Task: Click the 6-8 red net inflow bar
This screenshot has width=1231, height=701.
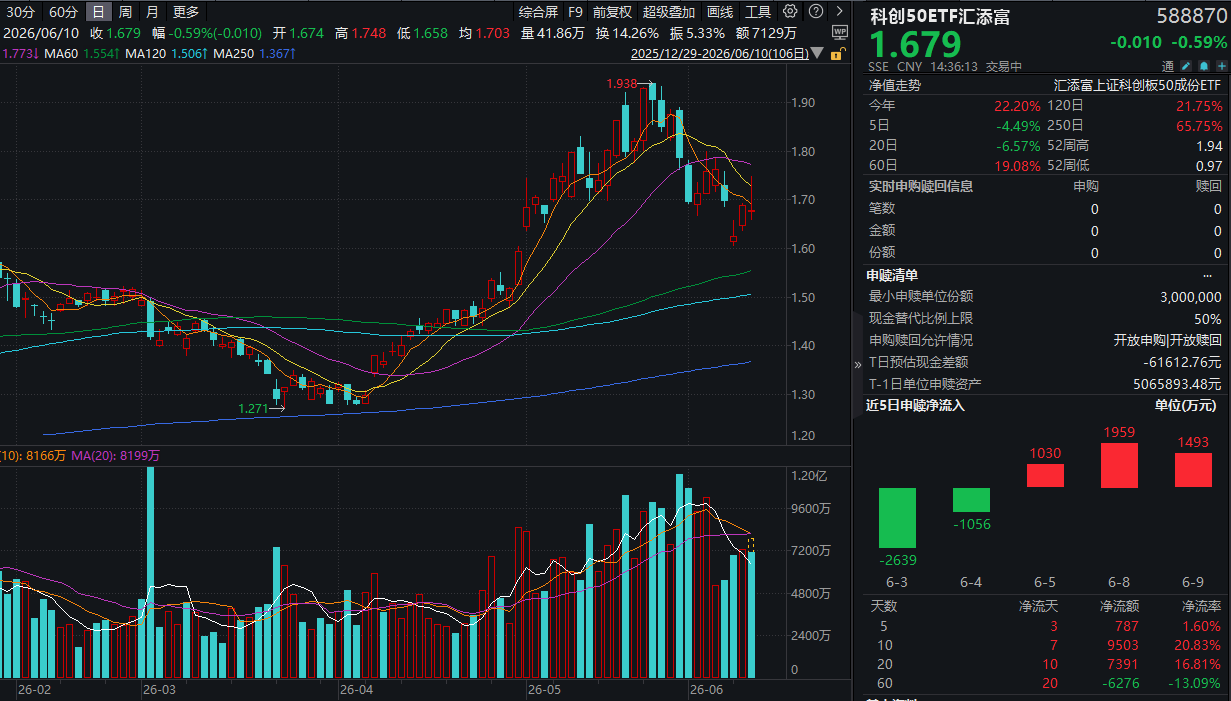Action: coord(1119,465)
